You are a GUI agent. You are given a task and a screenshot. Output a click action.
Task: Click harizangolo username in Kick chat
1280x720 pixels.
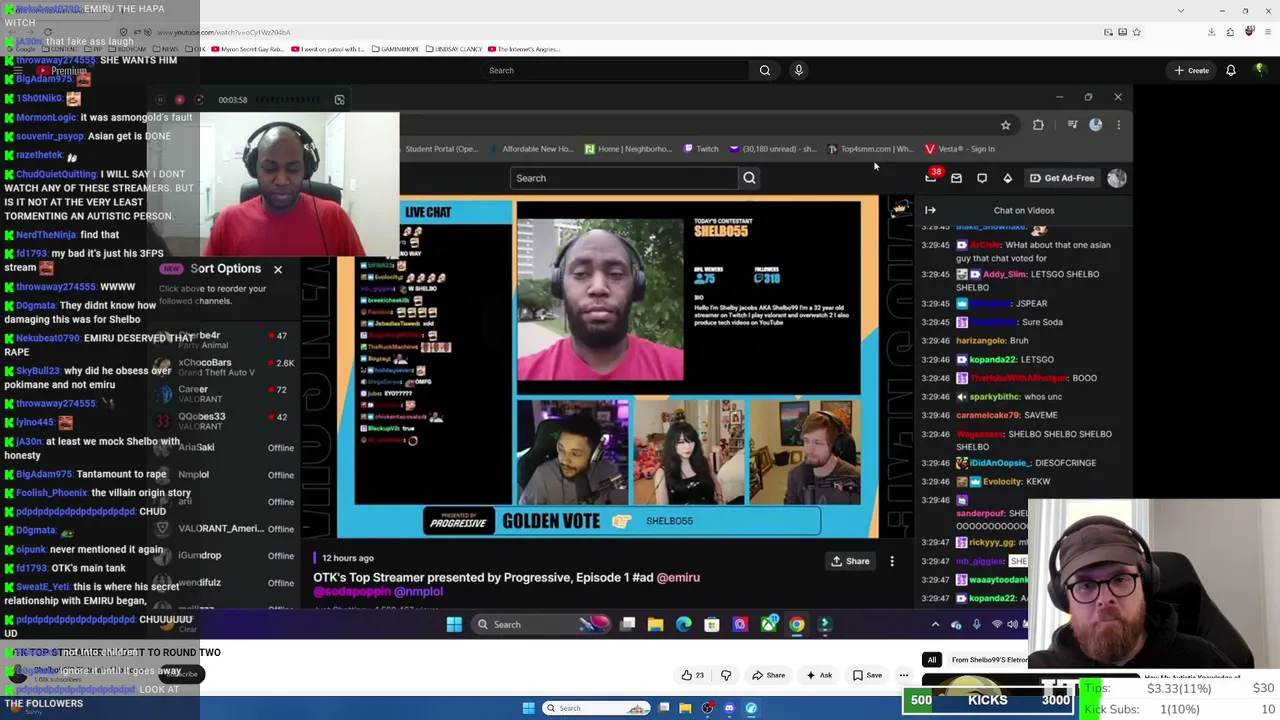981,341
